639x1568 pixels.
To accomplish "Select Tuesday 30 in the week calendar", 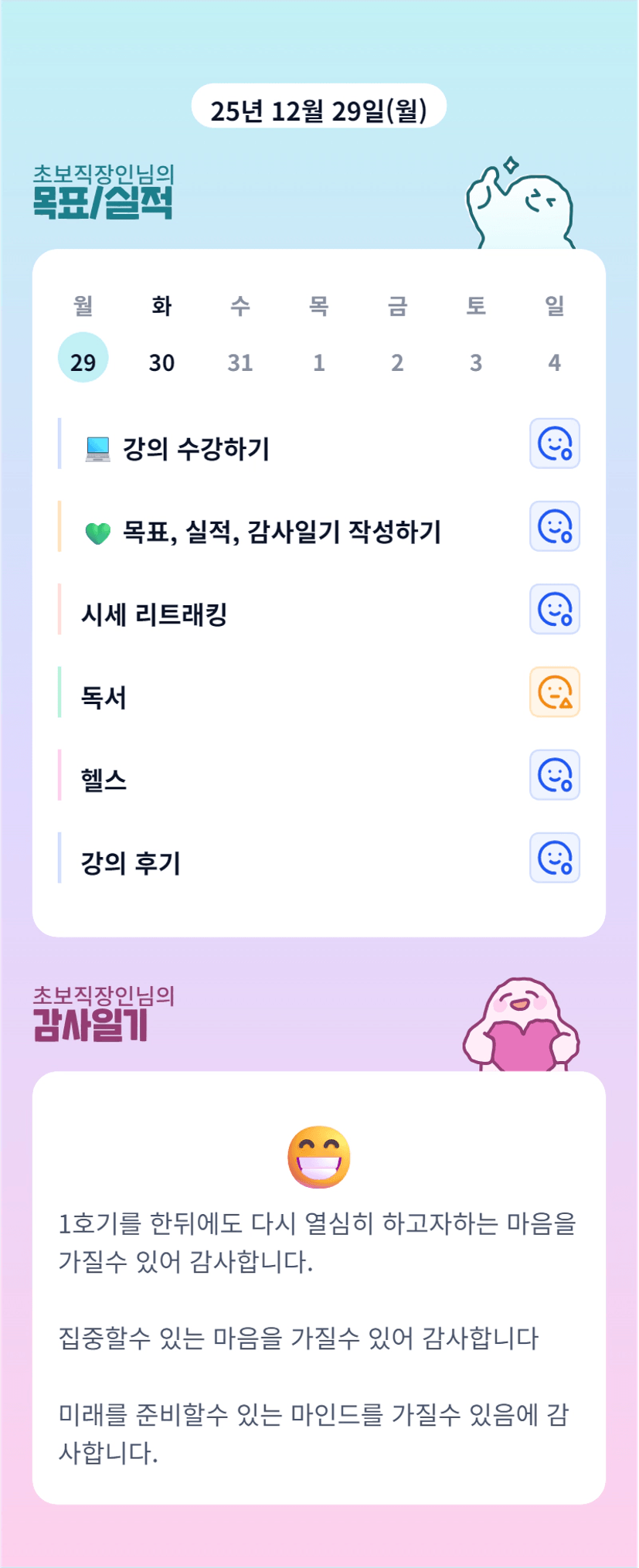I will click(161, 362).
